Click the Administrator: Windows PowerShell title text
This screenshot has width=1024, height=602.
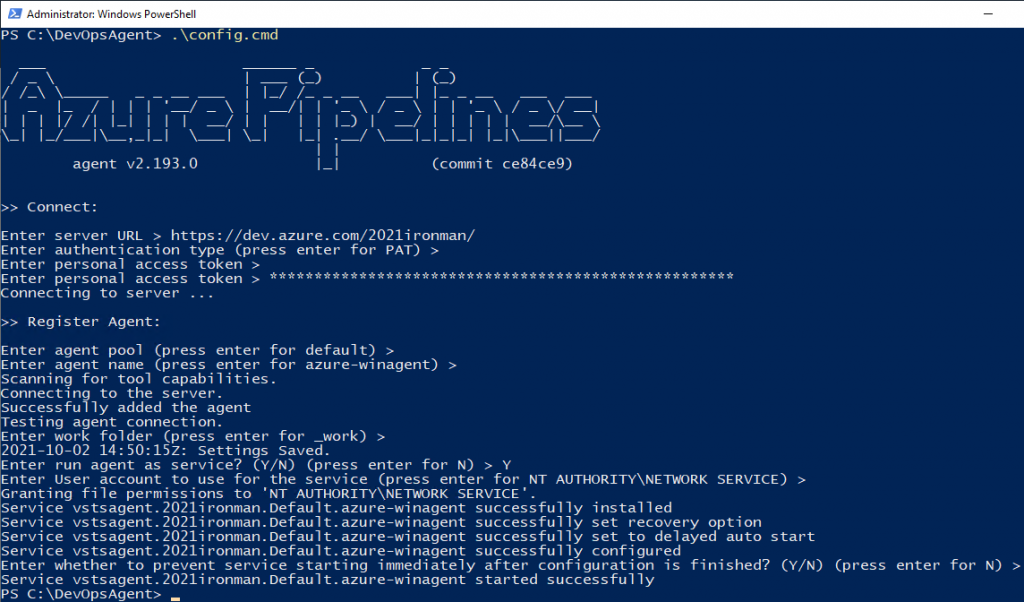pyautogui.click(x=111, y=14)
